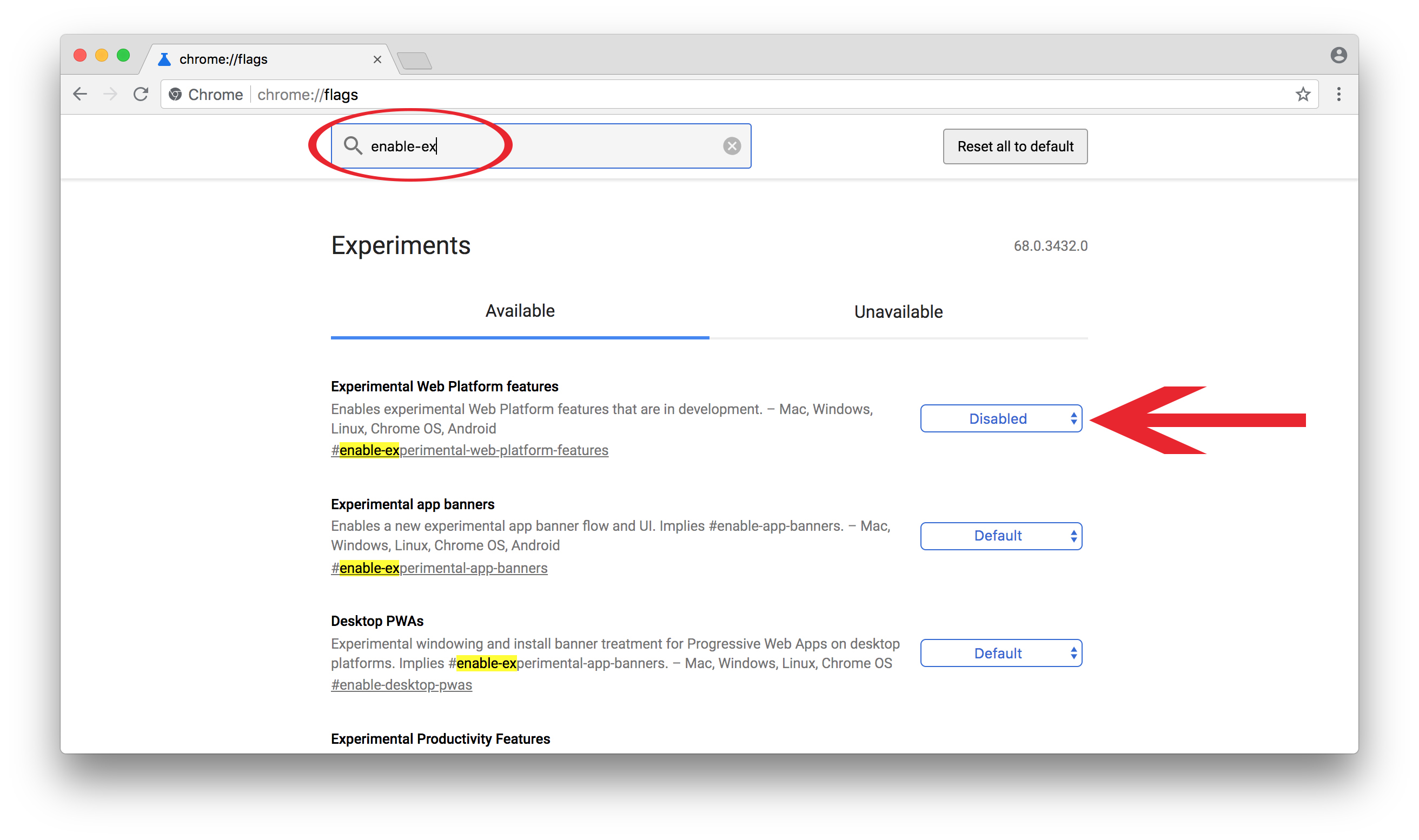Click the magnifier icon in search box
This screenshot has width=1419, height=840.
click(352, 145)
